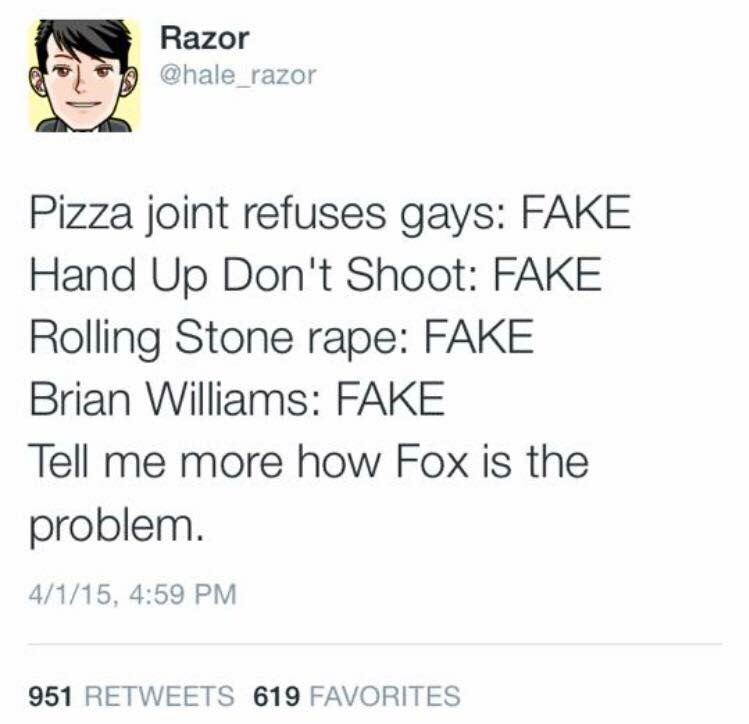This screenshot has height=724, width=749.
Task: Click the FAVORITES label
Action: coord(385,695)
